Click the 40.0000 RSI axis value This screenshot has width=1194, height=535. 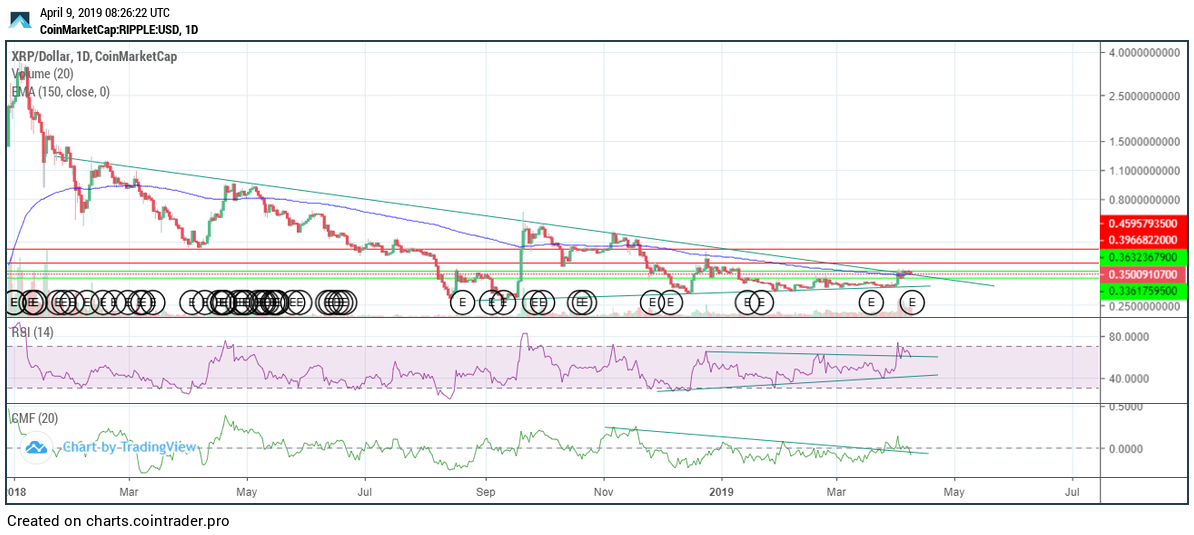tap(1129, 378)
